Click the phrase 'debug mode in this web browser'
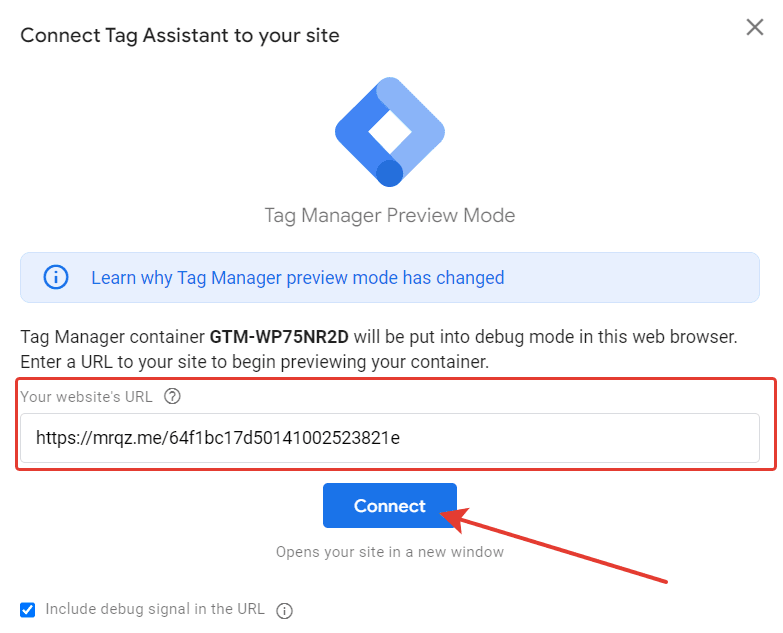Image resolution: width=783 pixels, height=633 pixels. [x=606, y=337]
